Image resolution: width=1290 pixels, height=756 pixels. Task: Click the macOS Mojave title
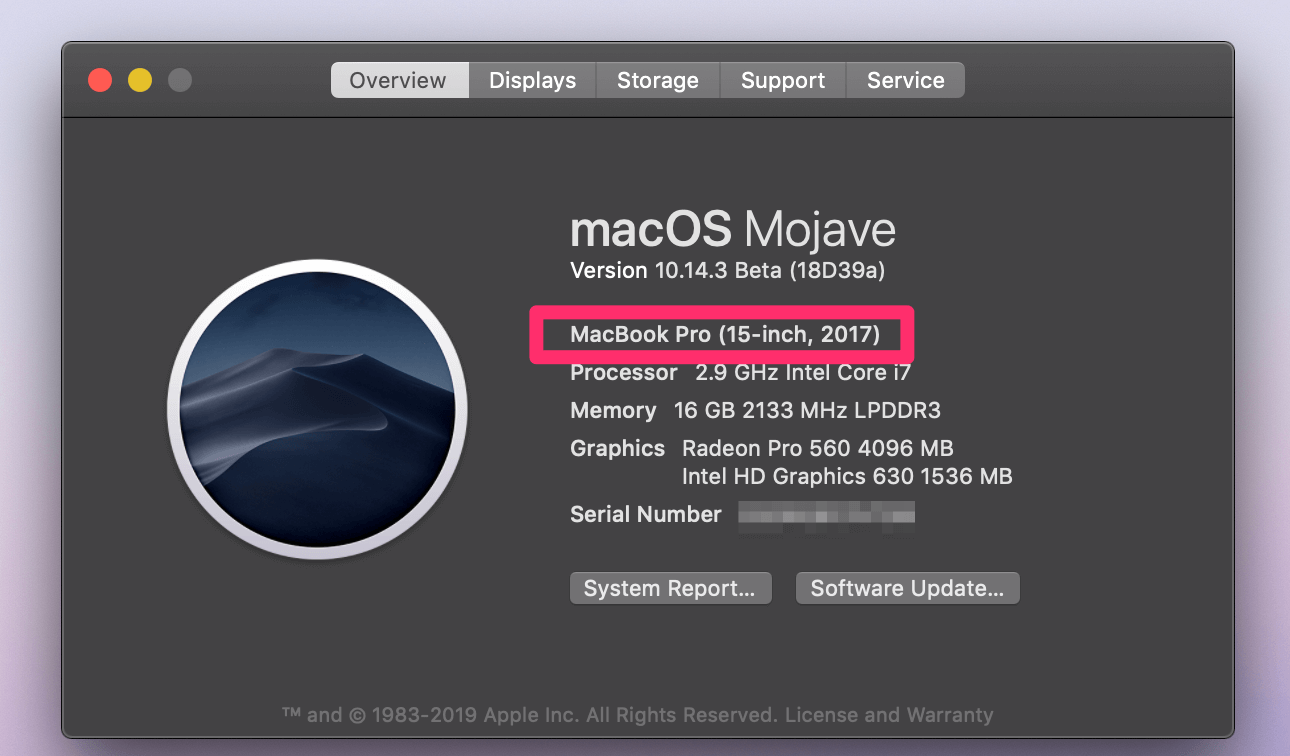pyautogui.click(x=732, y=230)
